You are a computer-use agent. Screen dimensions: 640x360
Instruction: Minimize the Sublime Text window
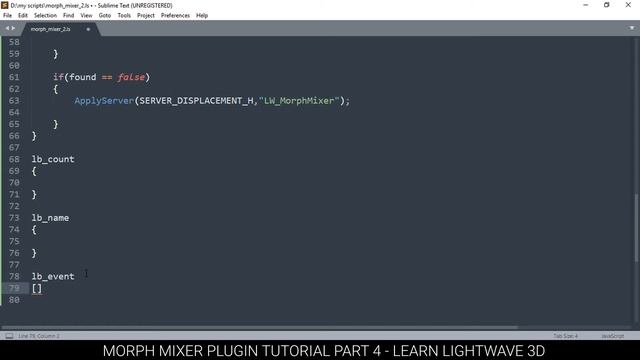[586, 5]
